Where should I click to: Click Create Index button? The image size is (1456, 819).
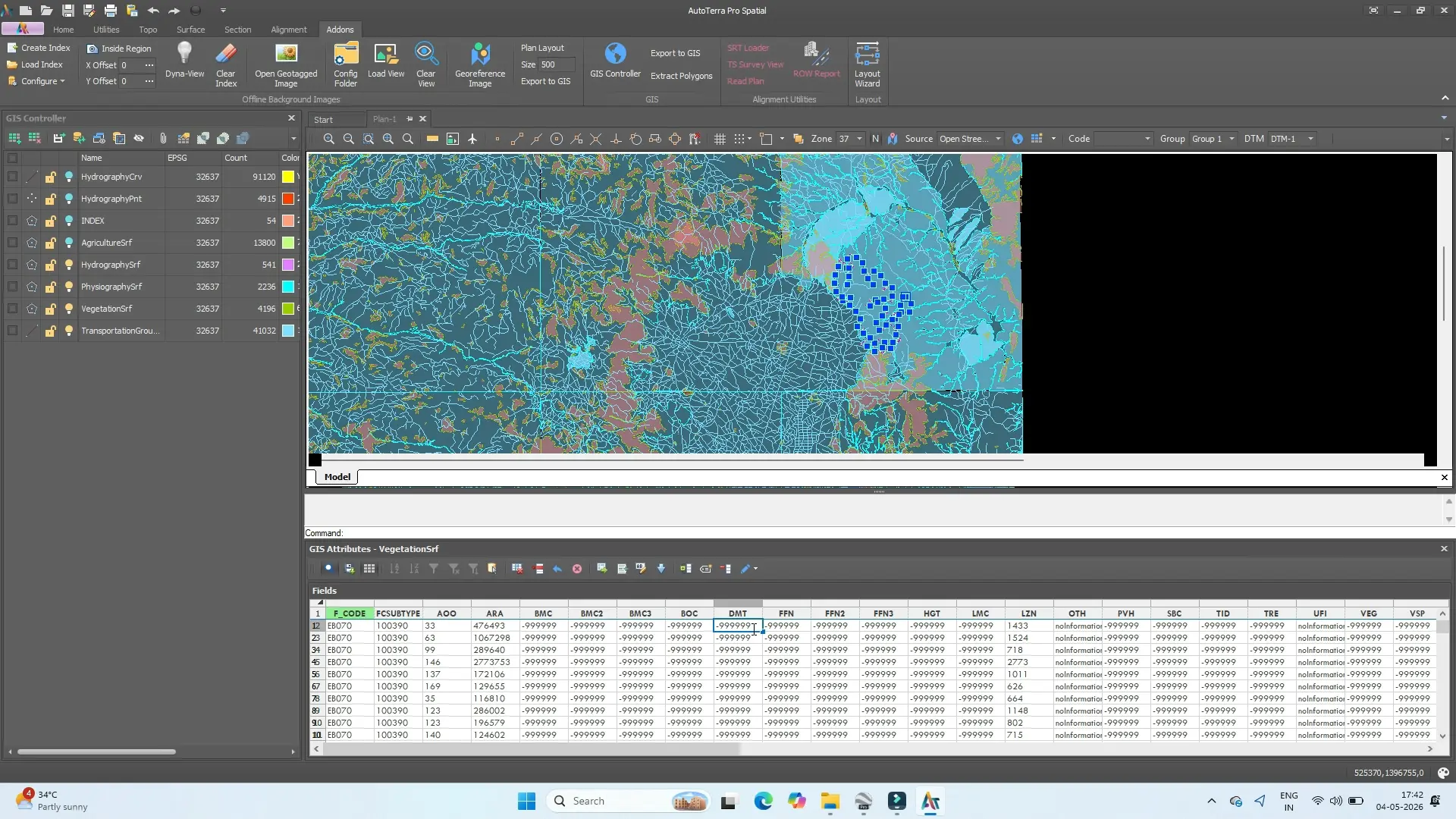point(39,48)
